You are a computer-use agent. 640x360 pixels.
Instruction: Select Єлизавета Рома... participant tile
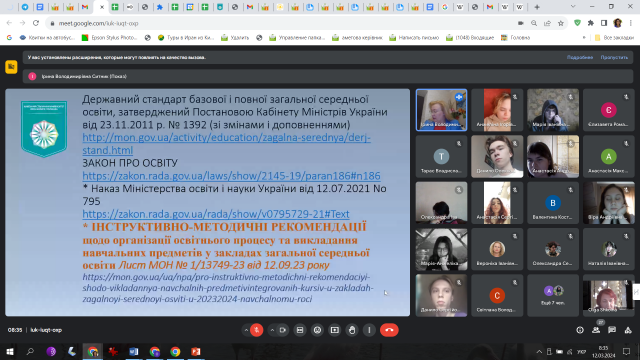click(x=609, y=110)
